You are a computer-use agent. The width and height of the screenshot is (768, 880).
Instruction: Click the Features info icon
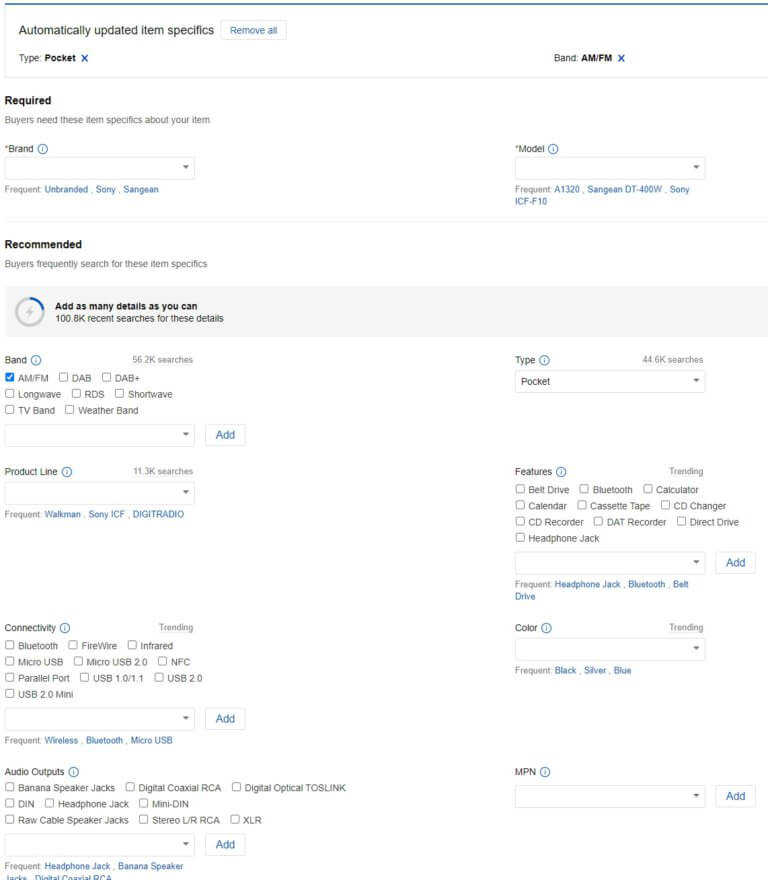[x=560, y=471]
